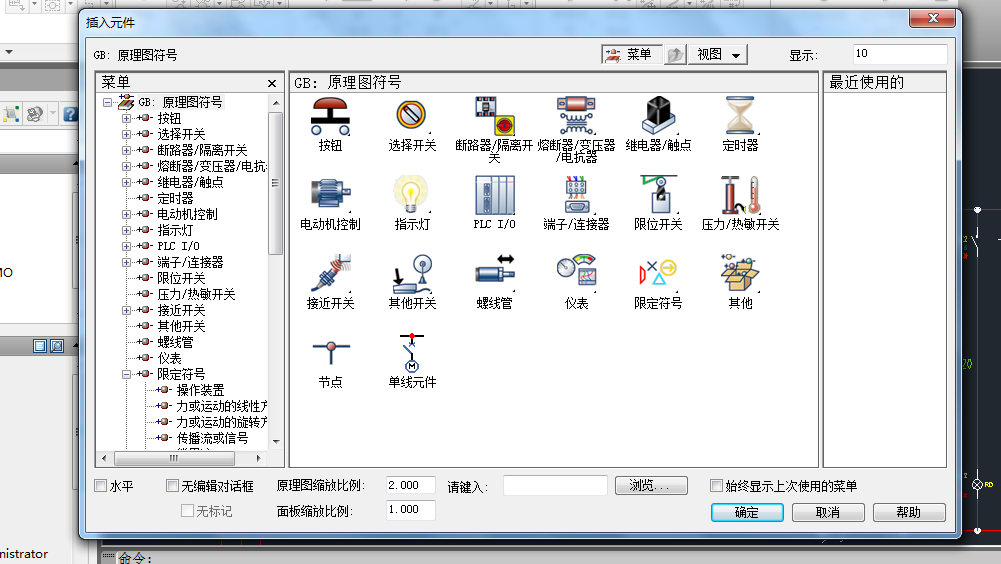This screenshot has width=1001, height=564.
Task: Click the 浏览... browse button
Action: [x=651, y=486]
